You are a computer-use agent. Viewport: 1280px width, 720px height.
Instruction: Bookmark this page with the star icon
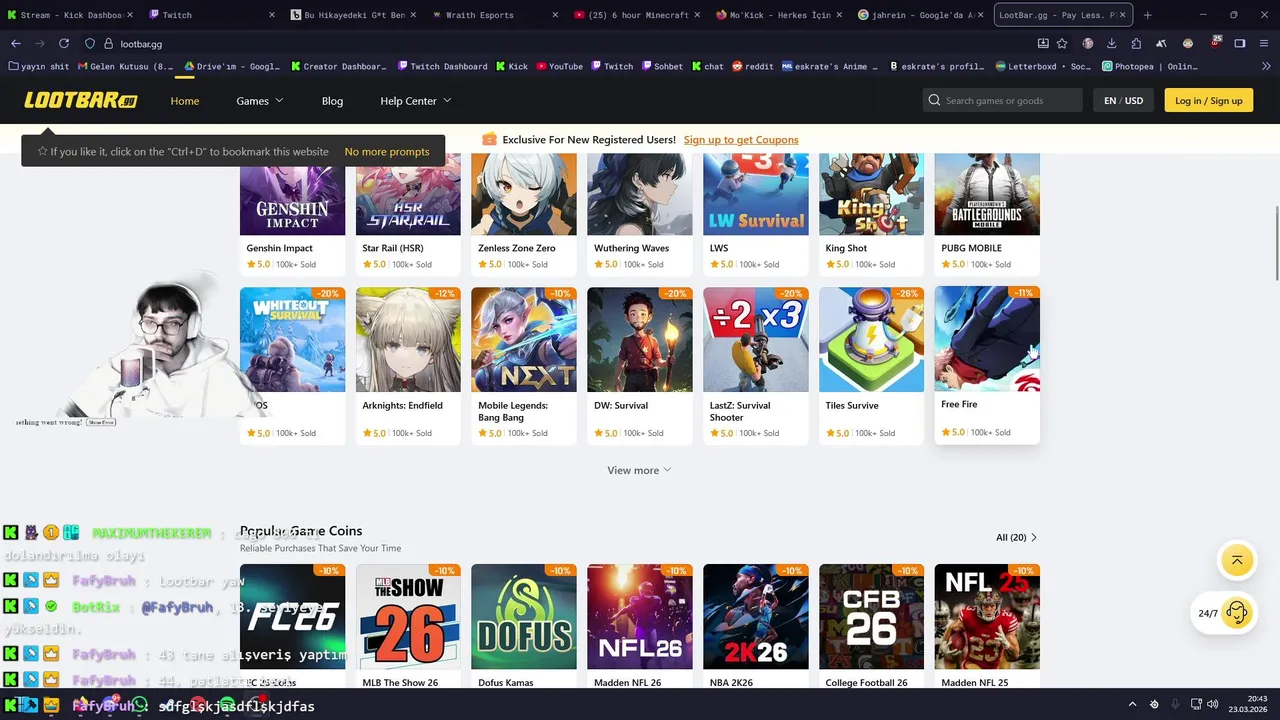[1062, 44]
